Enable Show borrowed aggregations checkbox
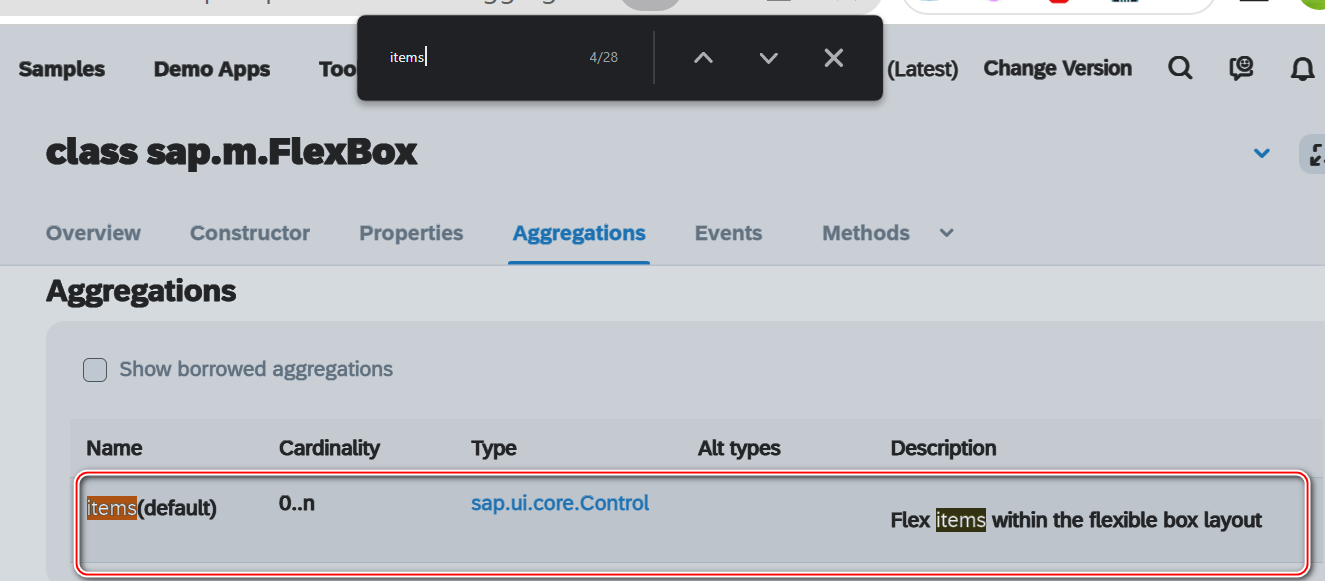This screenshot has height=581, width=1325. pos(95,370)
